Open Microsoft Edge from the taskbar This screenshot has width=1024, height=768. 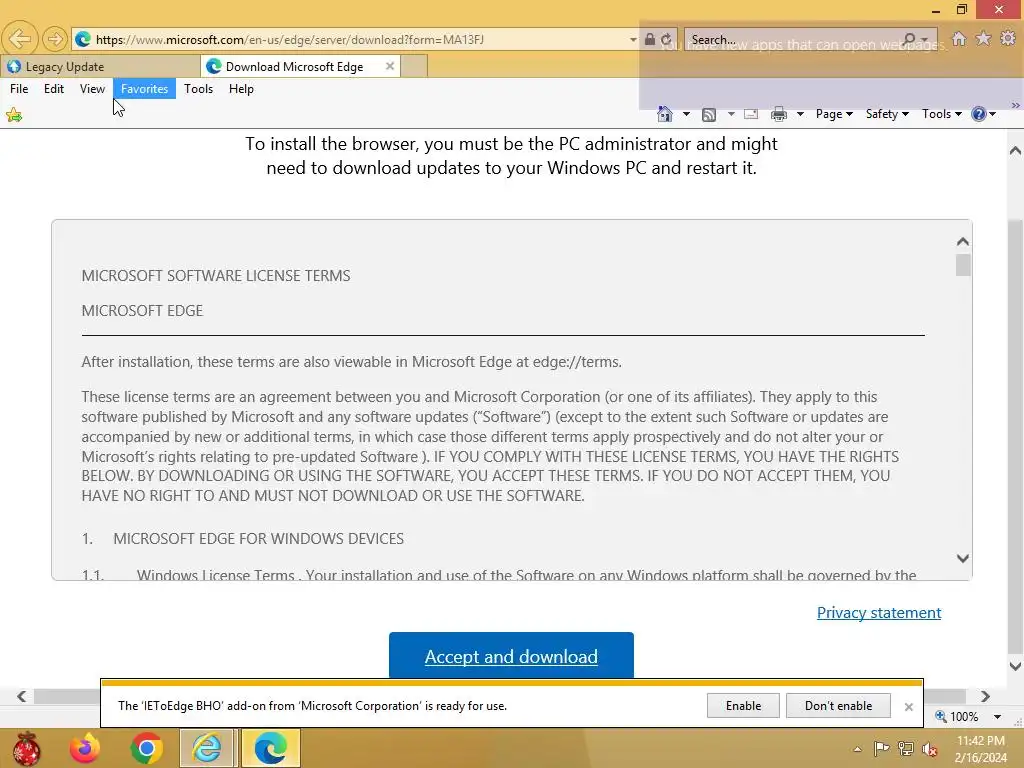click(x=270, y=748)
